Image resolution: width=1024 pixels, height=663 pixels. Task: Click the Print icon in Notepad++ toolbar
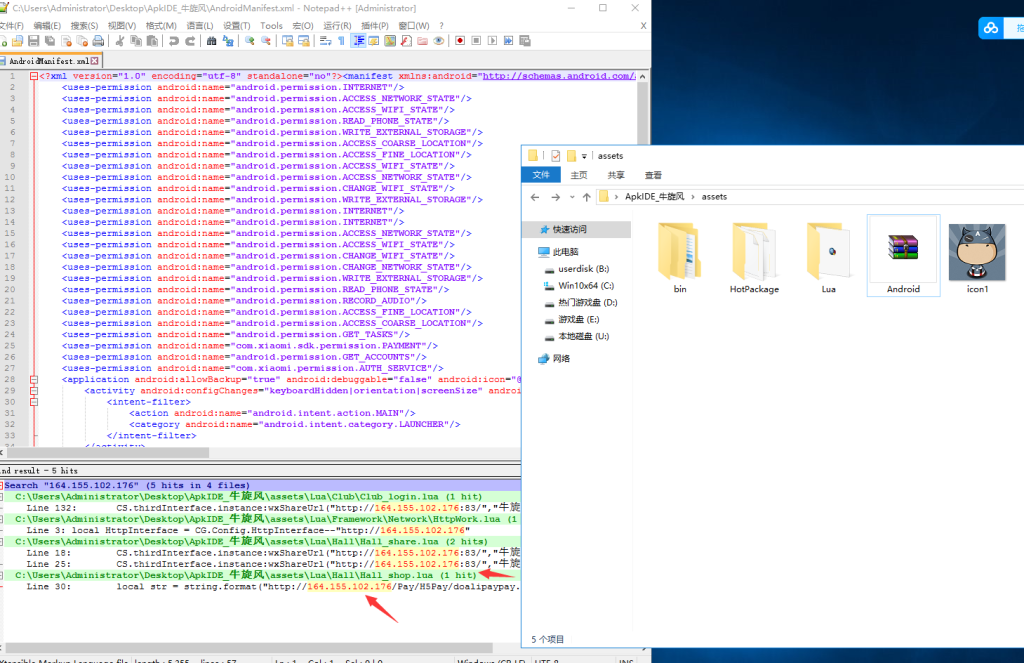pyautogui.click(x=98, y=41)
